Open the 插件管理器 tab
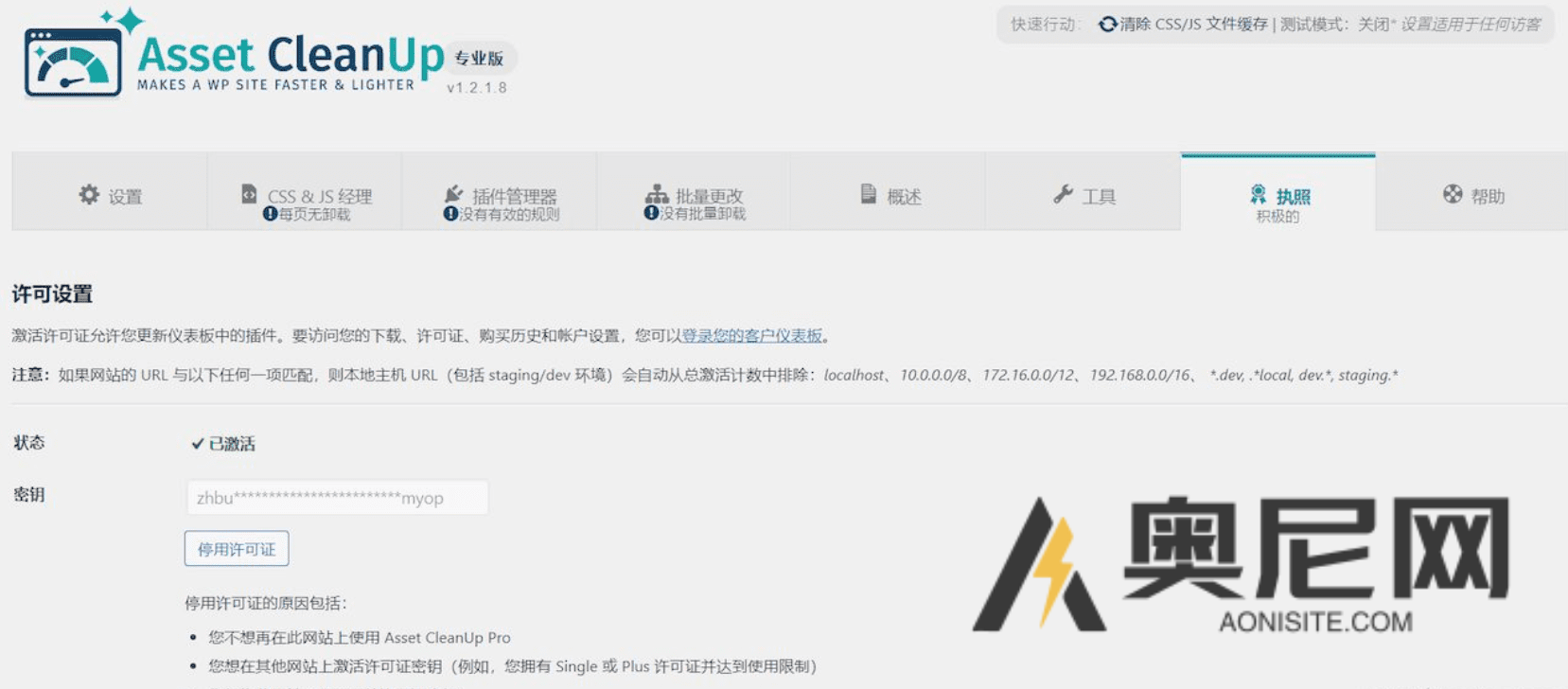 [x=500, y=192]
